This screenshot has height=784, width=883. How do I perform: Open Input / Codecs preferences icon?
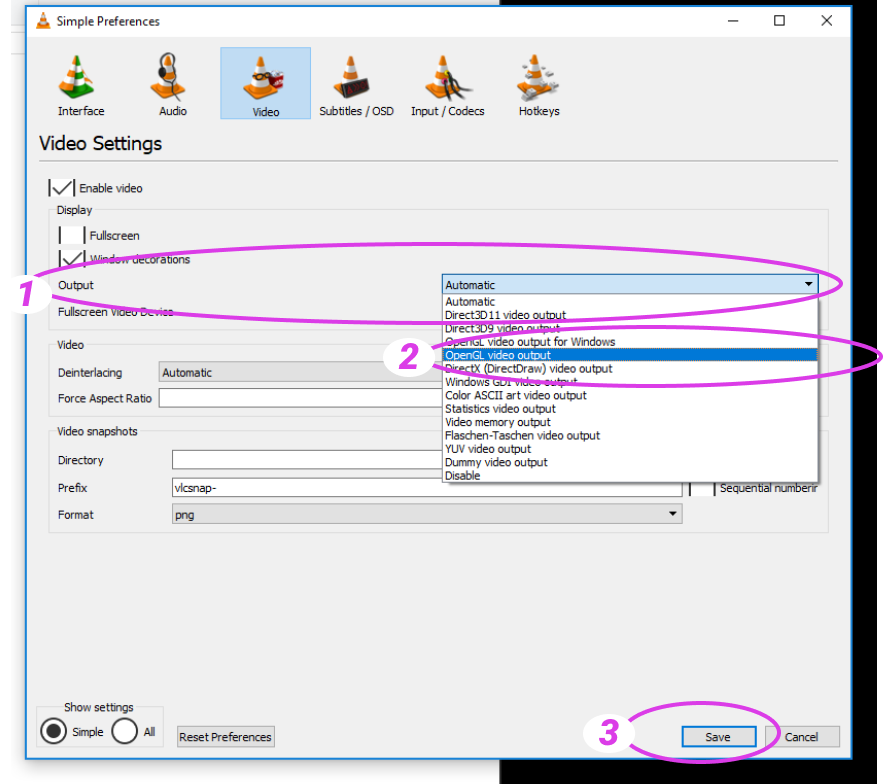[447, 85]
